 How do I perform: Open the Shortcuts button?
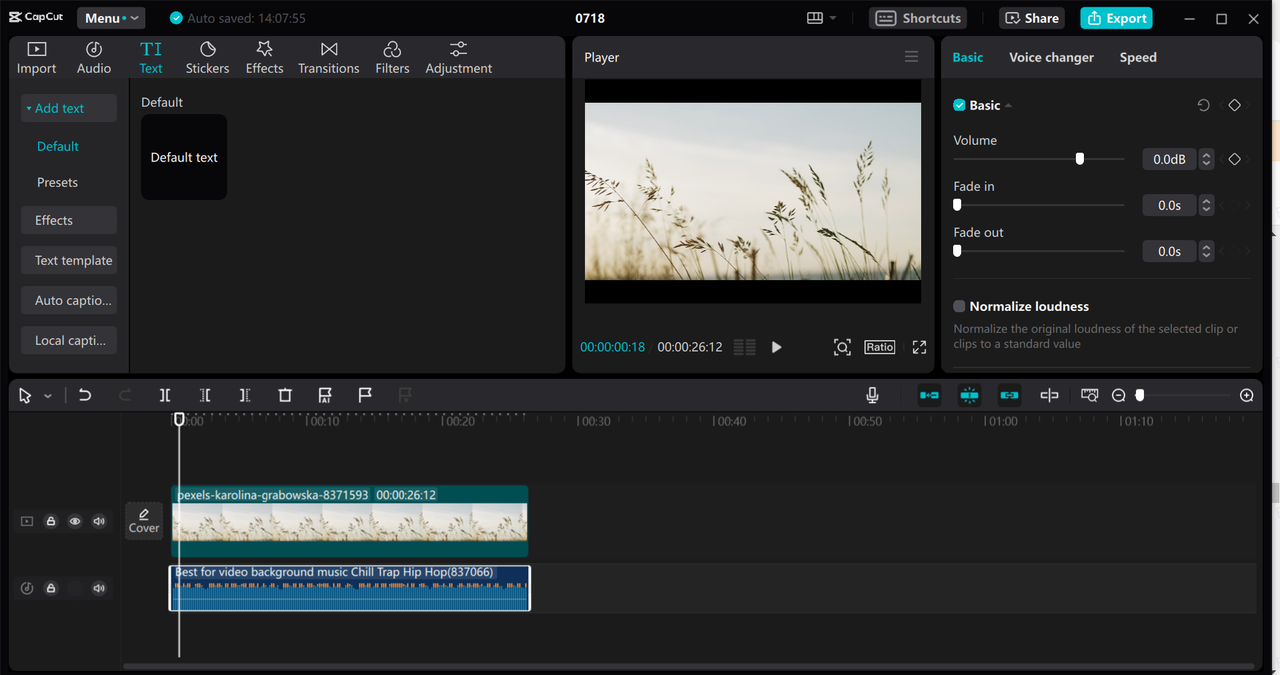pyautogui.click(x=918, y=18)
